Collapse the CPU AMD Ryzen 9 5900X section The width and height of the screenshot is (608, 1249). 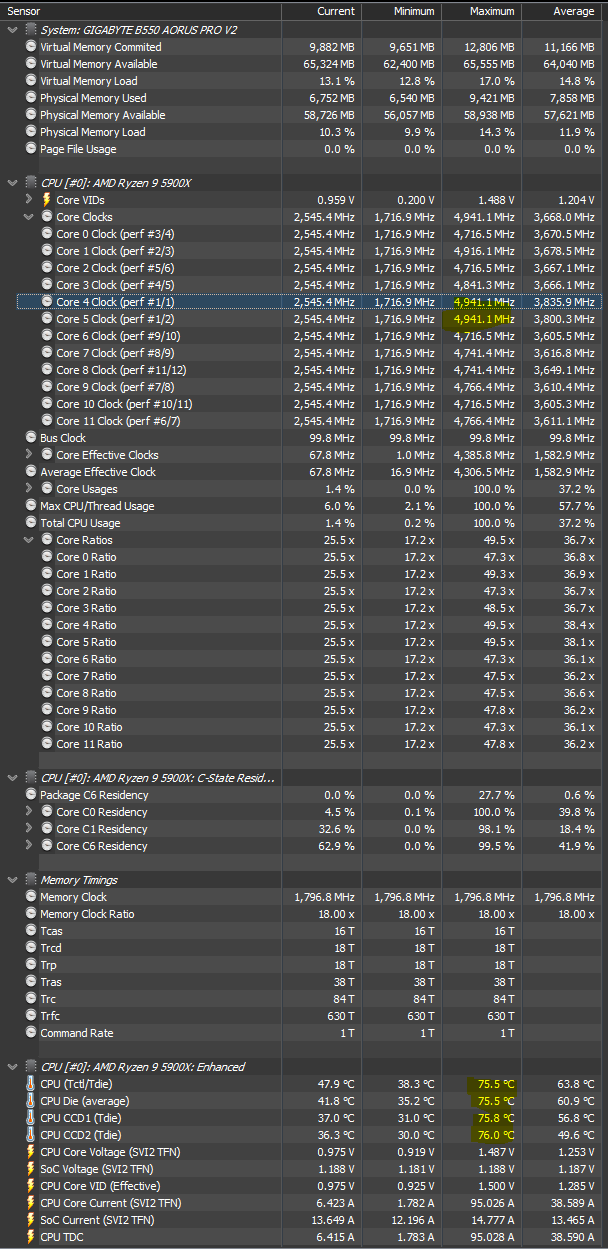coord(12,183)
